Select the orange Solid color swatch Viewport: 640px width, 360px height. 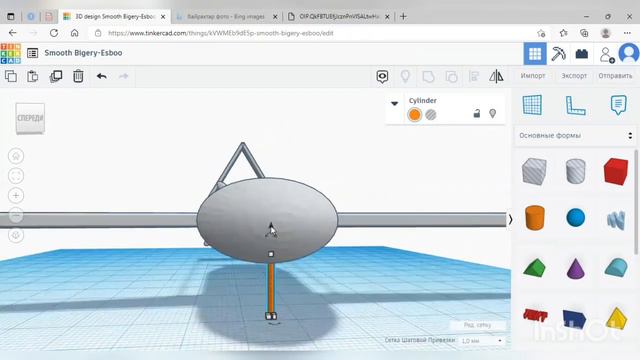click(414, 115)
